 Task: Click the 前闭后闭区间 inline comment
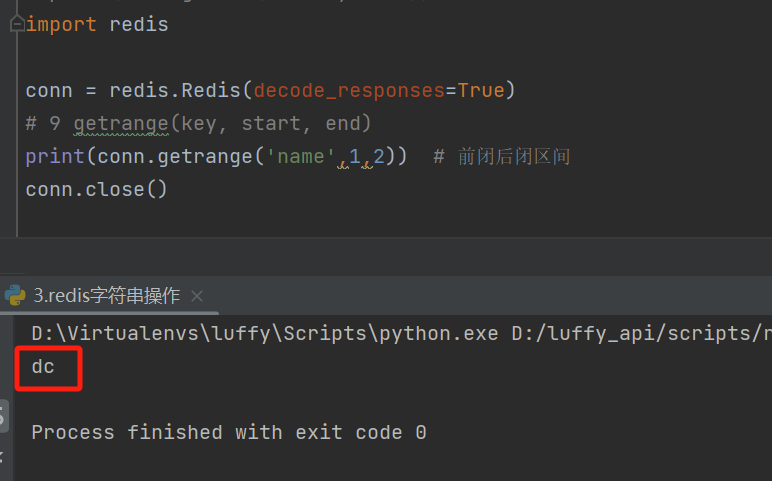[x=514, y=157]
